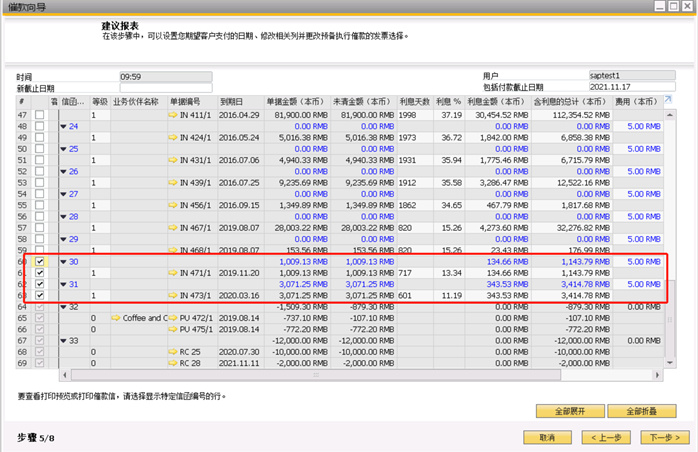
Task: Click the horizontal scrollbar thumb
Action: (316, 375)
